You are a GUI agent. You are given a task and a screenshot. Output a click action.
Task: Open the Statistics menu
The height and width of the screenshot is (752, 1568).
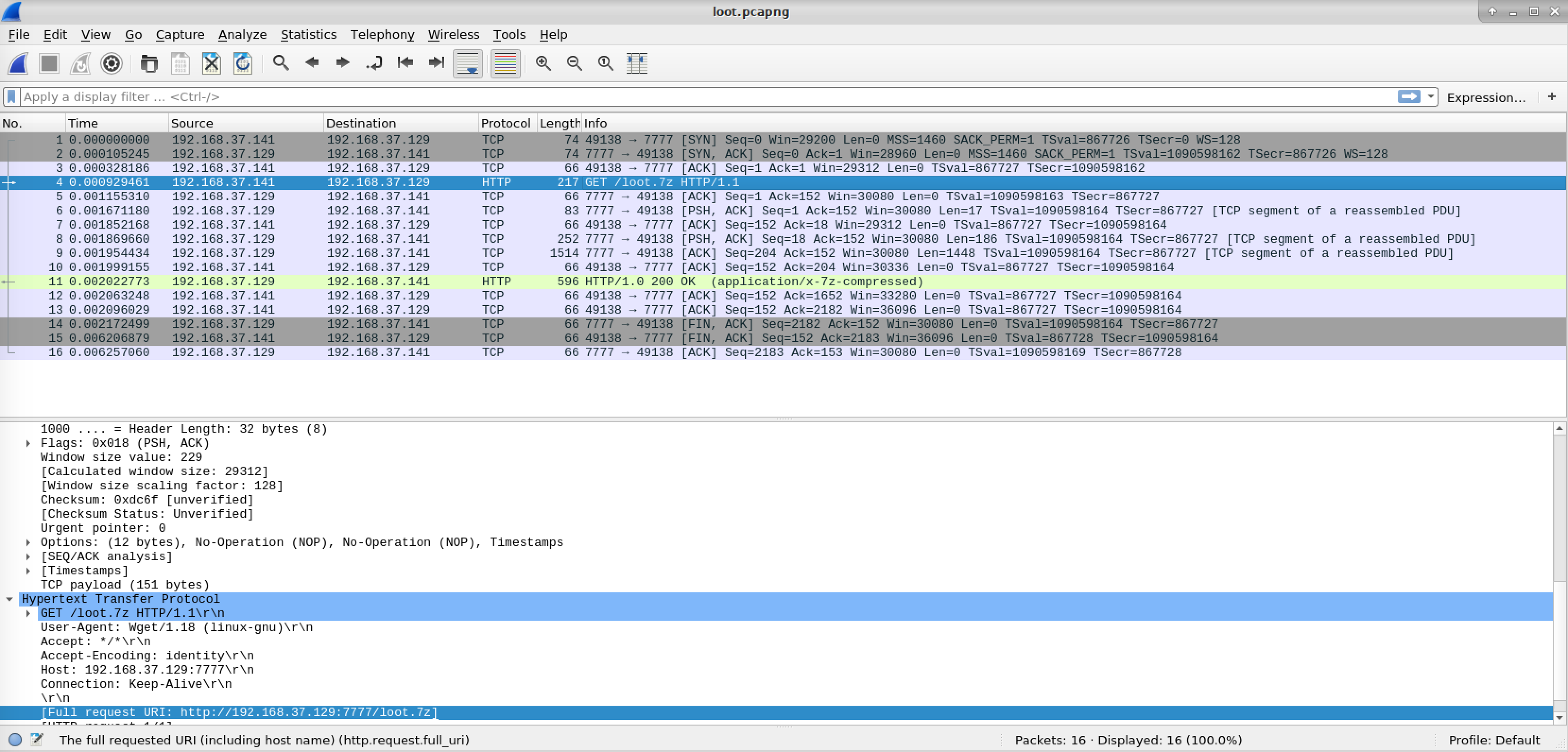(x=309, y=34)
